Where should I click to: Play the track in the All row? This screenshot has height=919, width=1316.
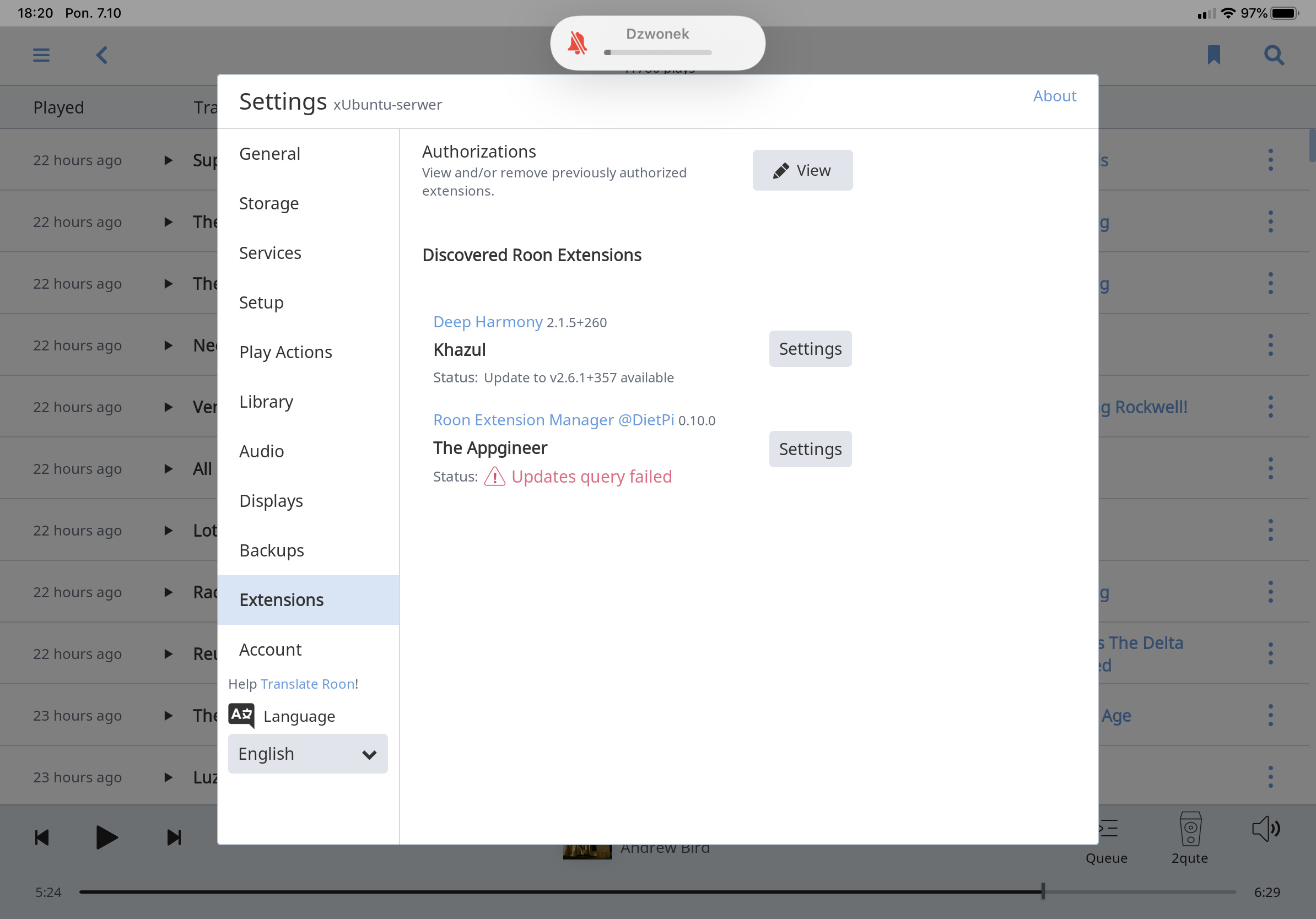tap(168, 469)
